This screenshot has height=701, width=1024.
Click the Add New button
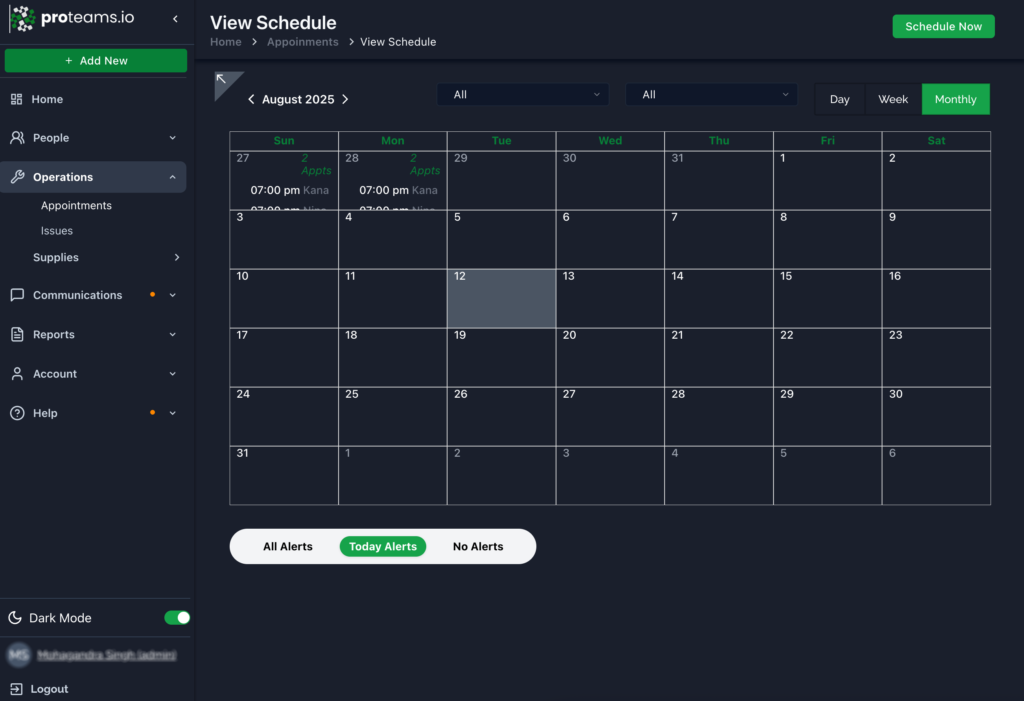pos(95,61)
